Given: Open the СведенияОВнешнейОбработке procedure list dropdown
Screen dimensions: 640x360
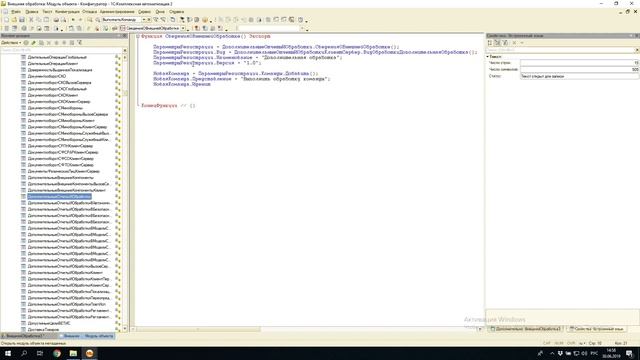Looking at the screenshot, I should point(183,28).
